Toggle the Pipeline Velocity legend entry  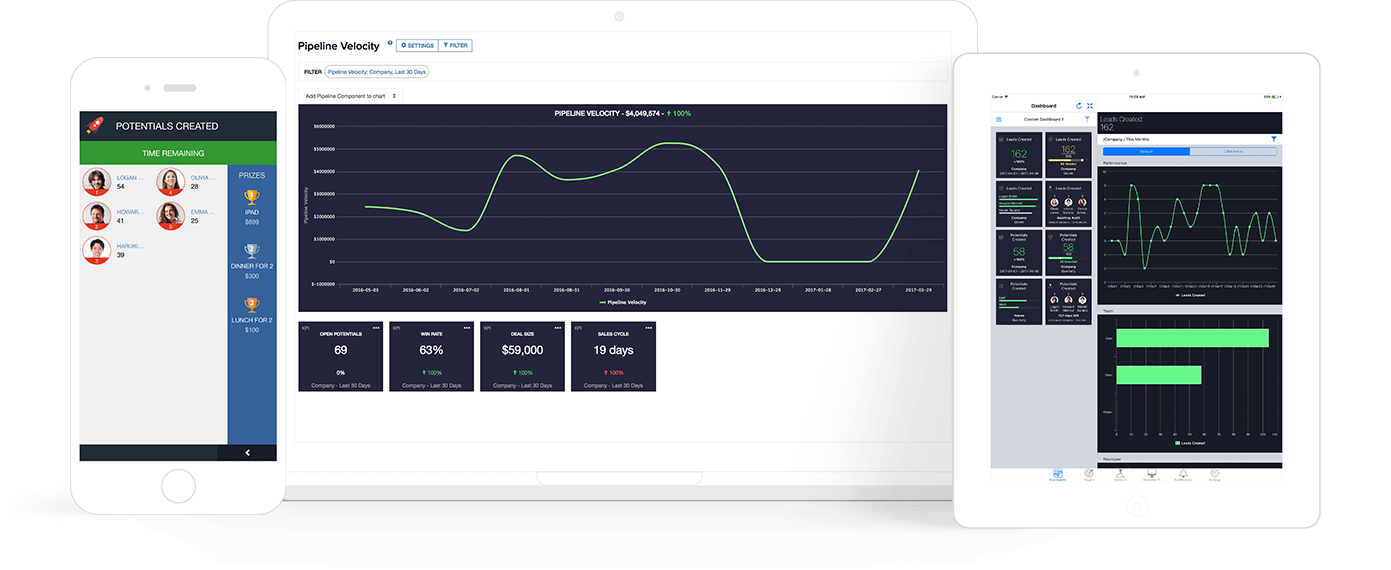tap(623, 302)
